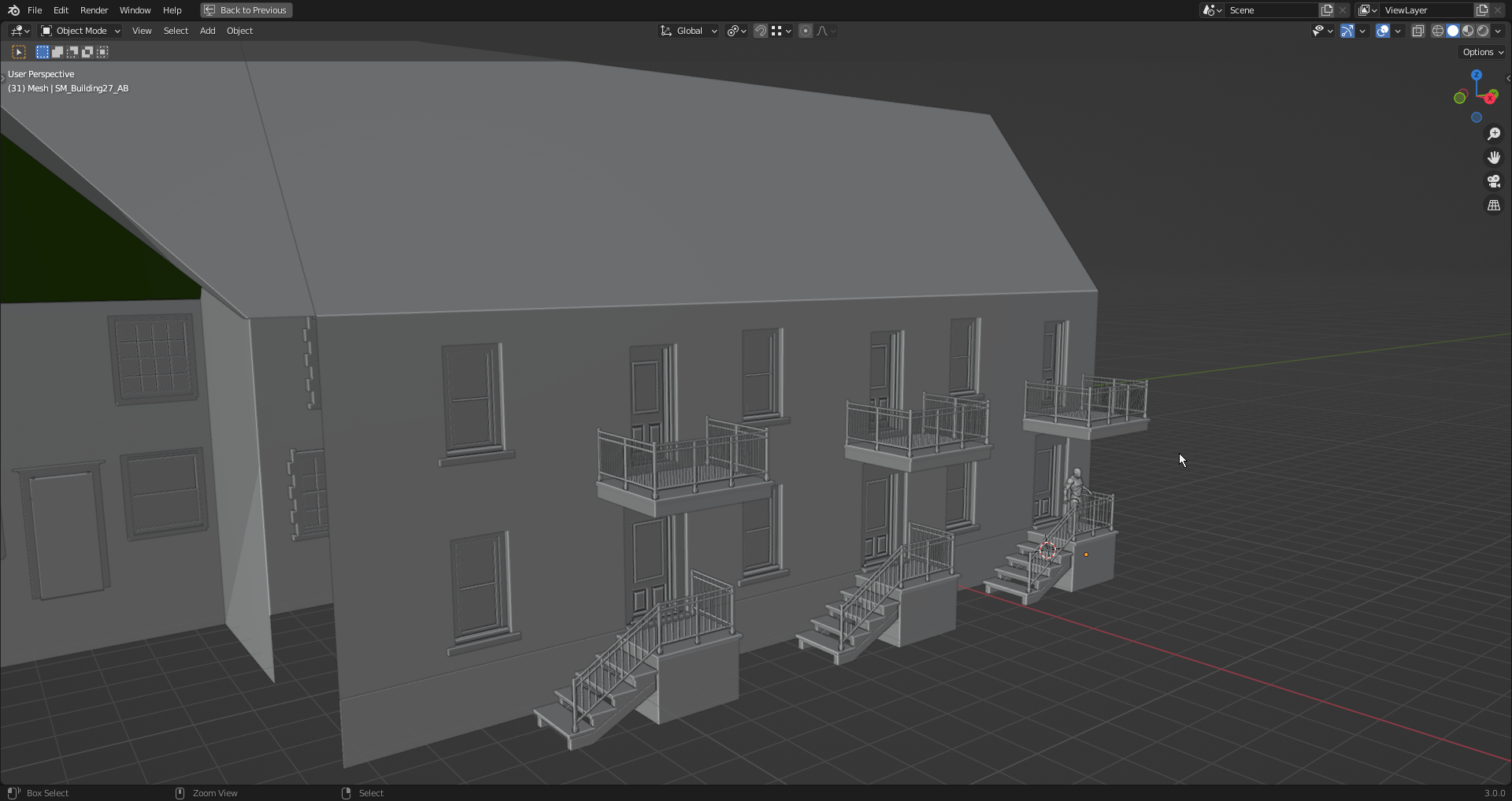The height and width of the screenshot is (801, 1512).
Task: Toggle proportional editing
Action: (x=805, y=31)
